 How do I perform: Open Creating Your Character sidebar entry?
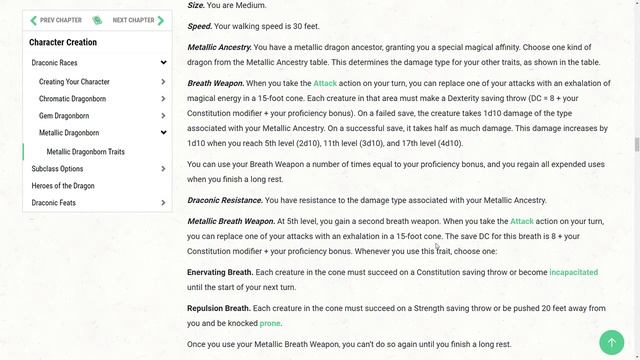(x=74, y=82)
